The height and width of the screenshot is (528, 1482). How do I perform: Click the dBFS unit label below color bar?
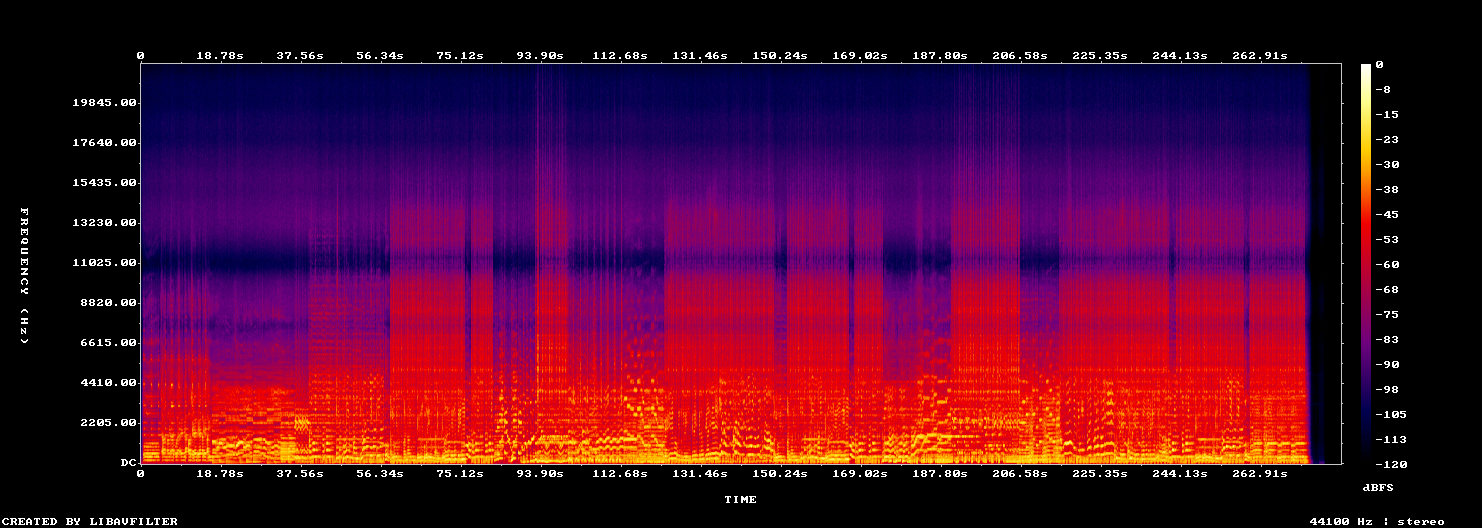(1378, 487)
